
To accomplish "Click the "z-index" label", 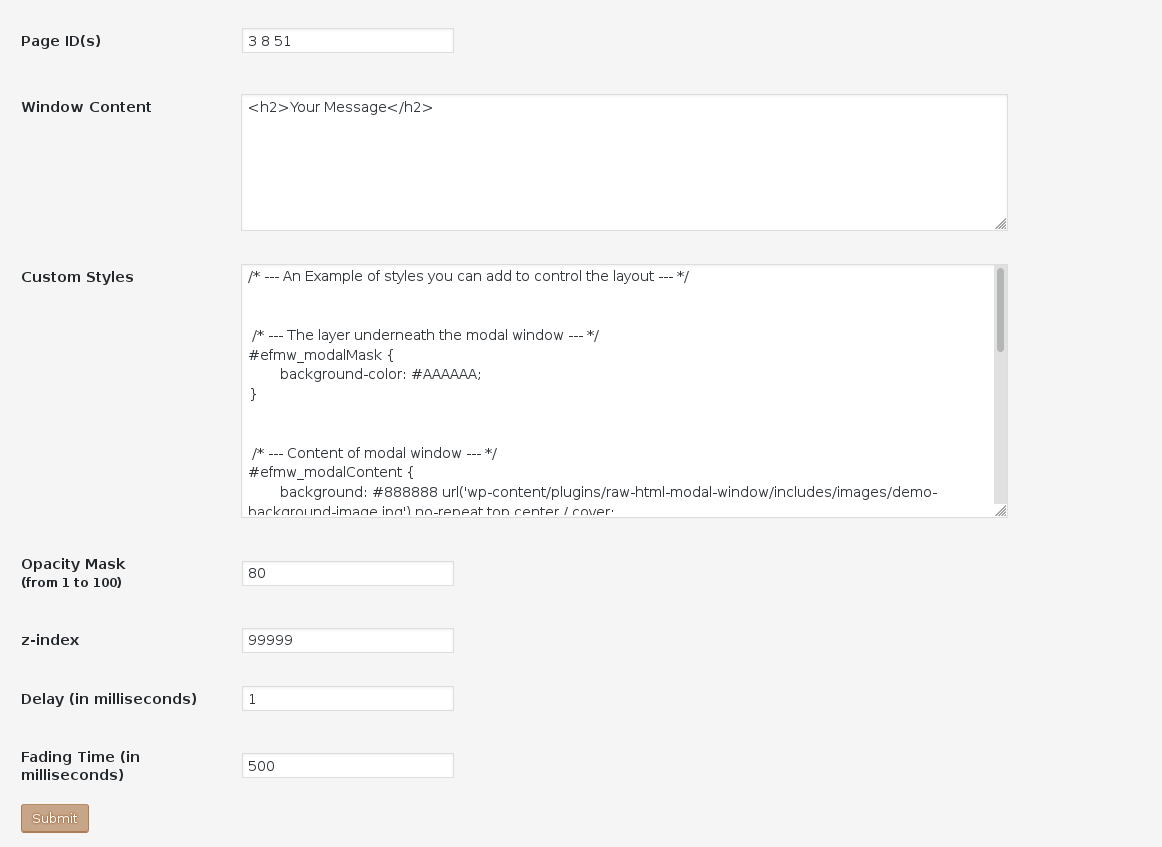I will [x=50, y=640].
